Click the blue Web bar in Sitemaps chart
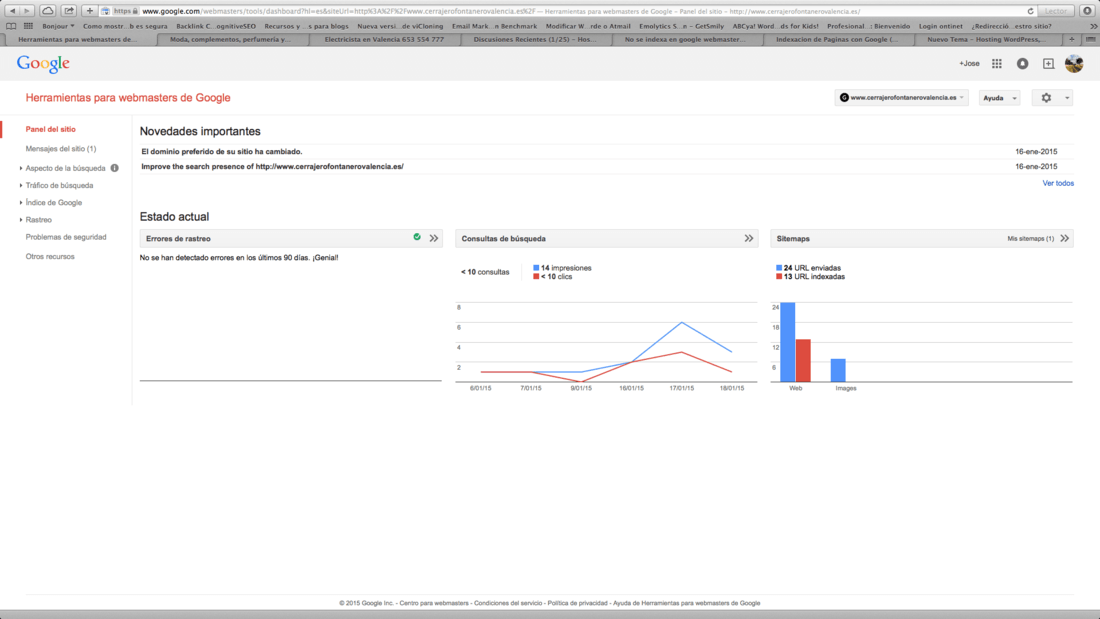The height and width of the screenshot is (619, 1100). [x=788, y=342]
